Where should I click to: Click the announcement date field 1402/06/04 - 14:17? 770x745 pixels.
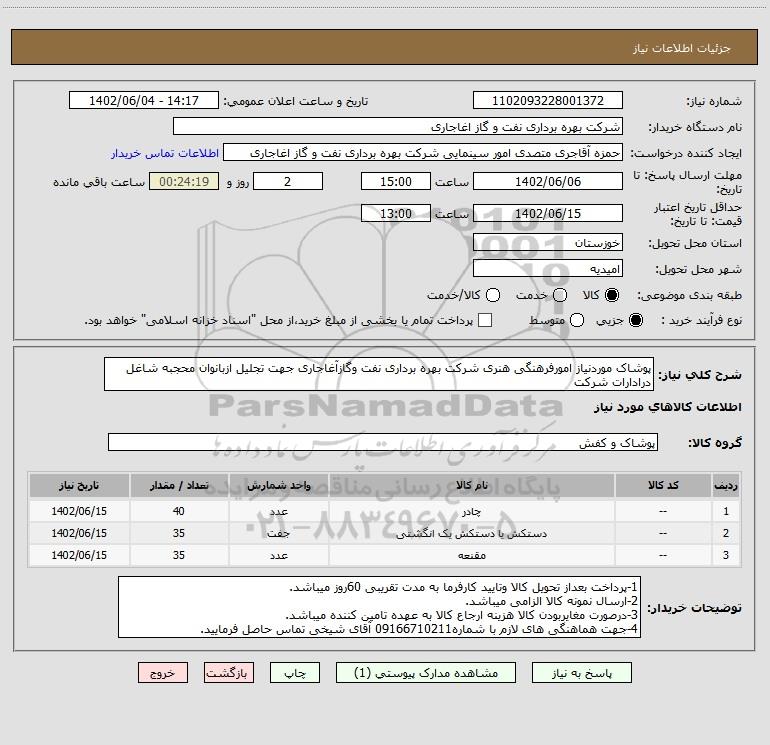(144, 100)
